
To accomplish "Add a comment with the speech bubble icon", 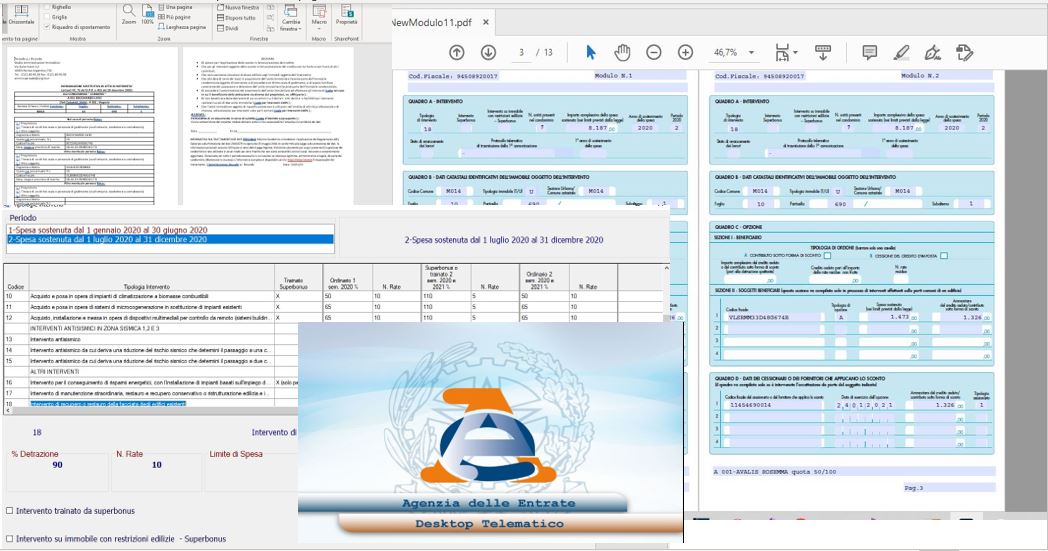I will click(x=869, y=53).
